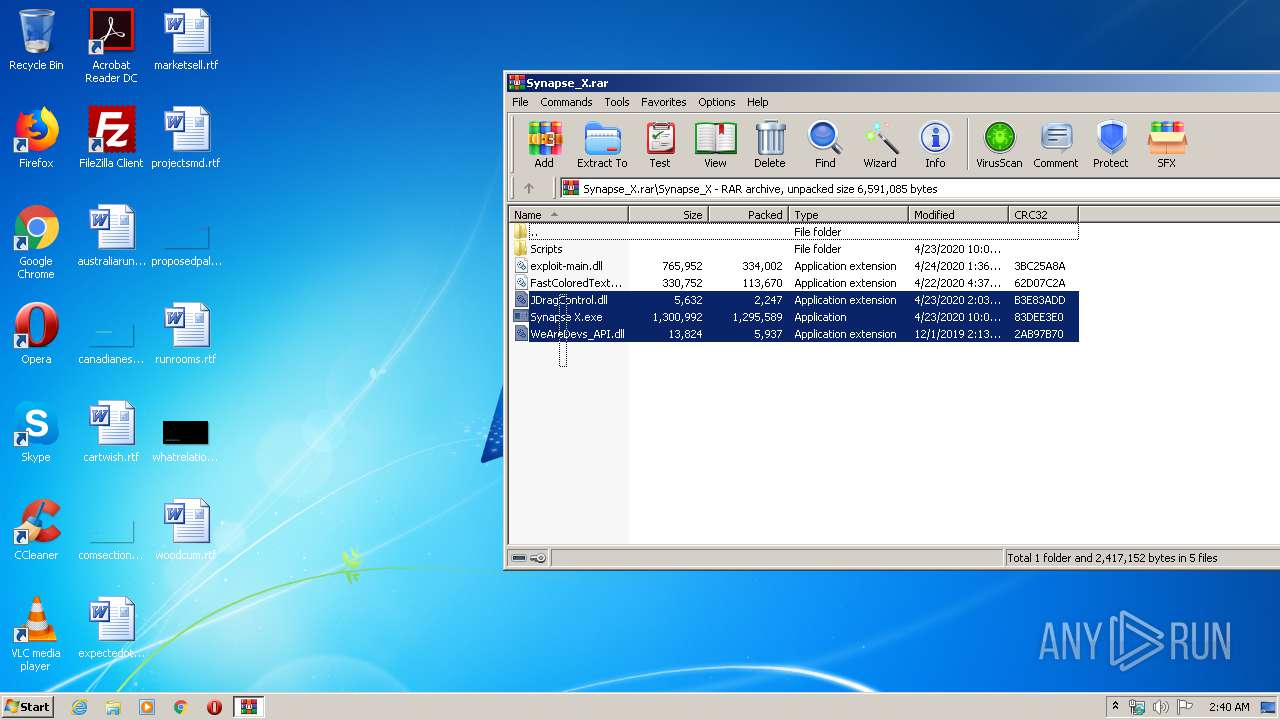Click the Find magnifier icon
The width and height of the screenshot is (1280, 720).
coord(825,145)
